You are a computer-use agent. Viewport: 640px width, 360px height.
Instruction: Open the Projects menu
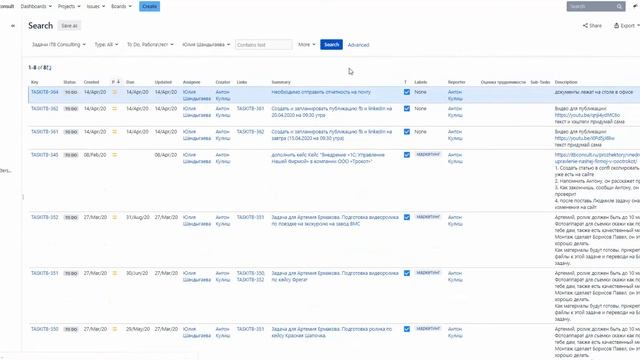69,7
